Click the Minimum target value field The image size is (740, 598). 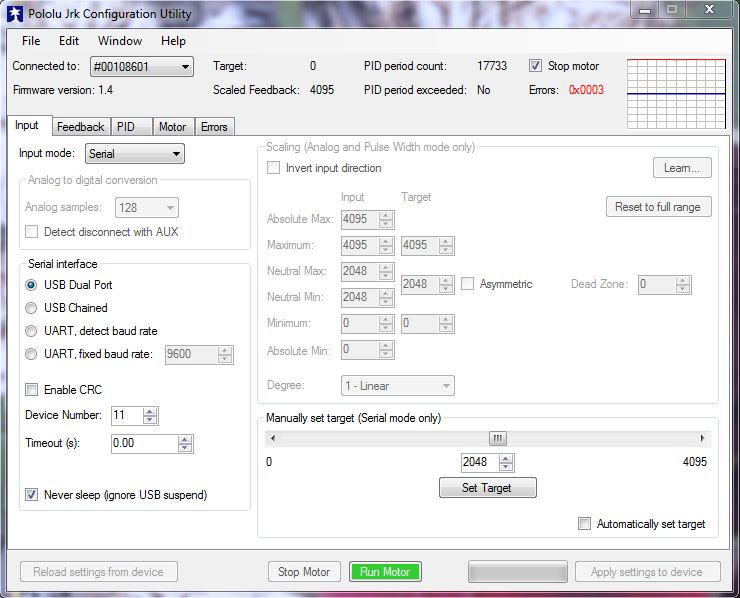coord(420,323)
